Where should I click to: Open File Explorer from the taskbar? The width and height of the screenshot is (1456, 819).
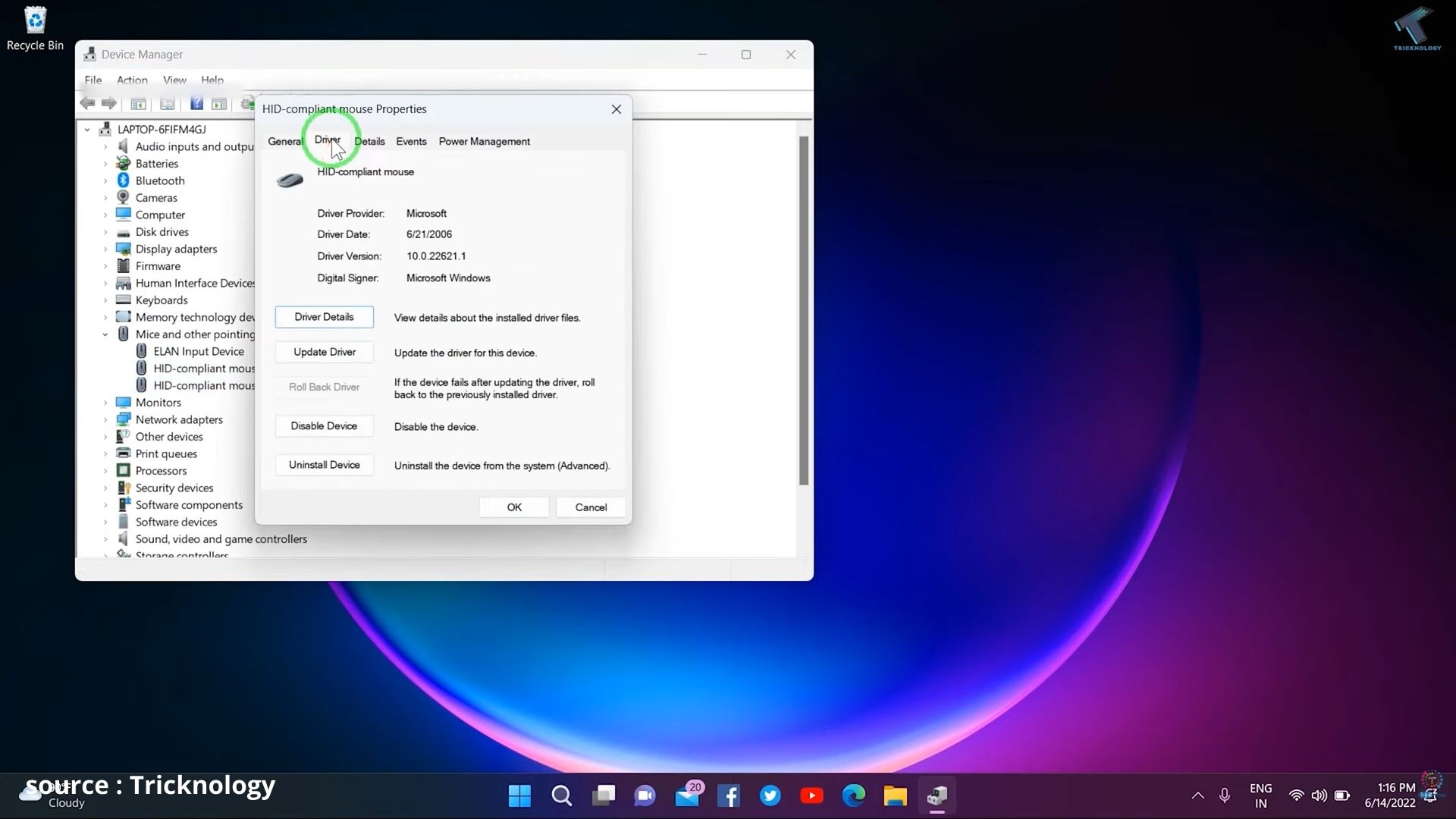tap(896, 795)
